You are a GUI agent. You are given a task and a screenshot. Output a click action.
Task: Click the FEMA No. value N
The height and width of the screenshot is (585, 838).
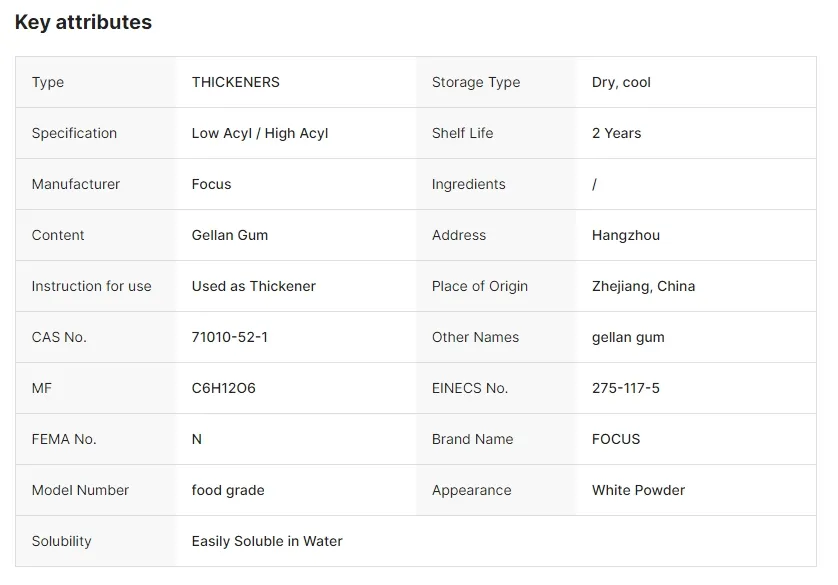197,439
